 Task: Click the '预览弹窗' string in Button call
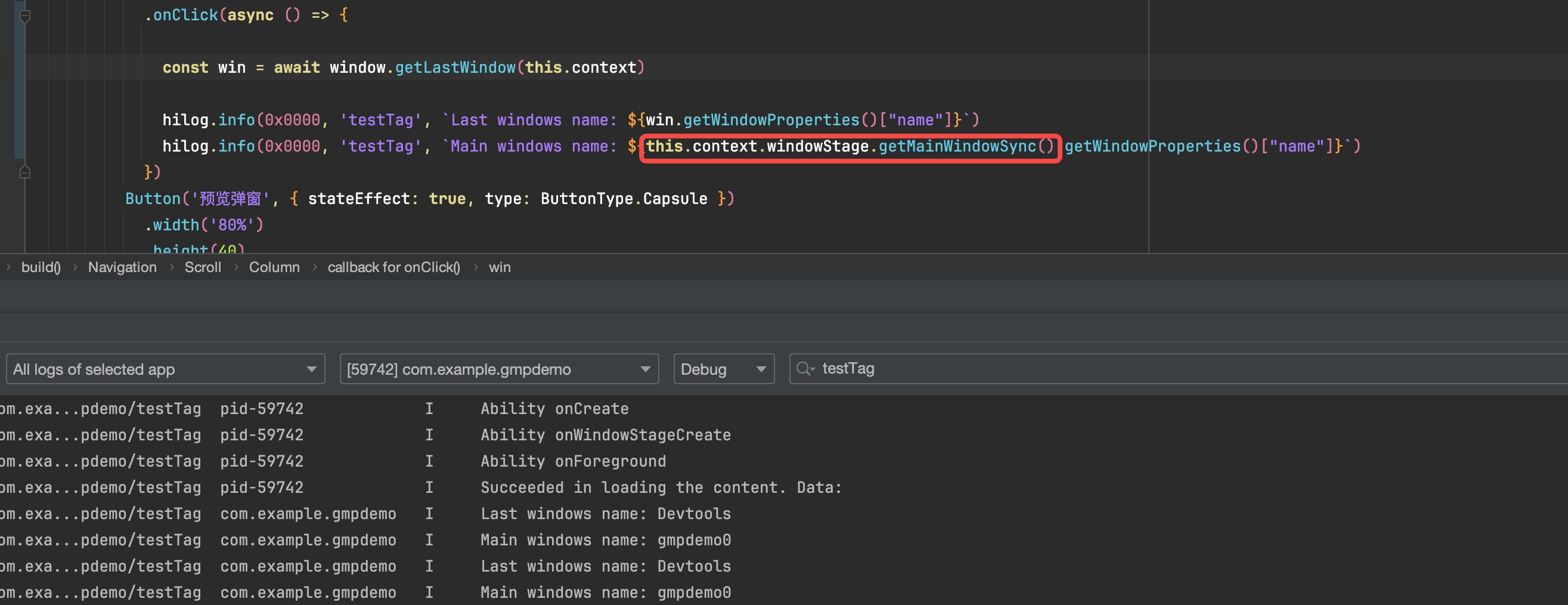[230, 199]
